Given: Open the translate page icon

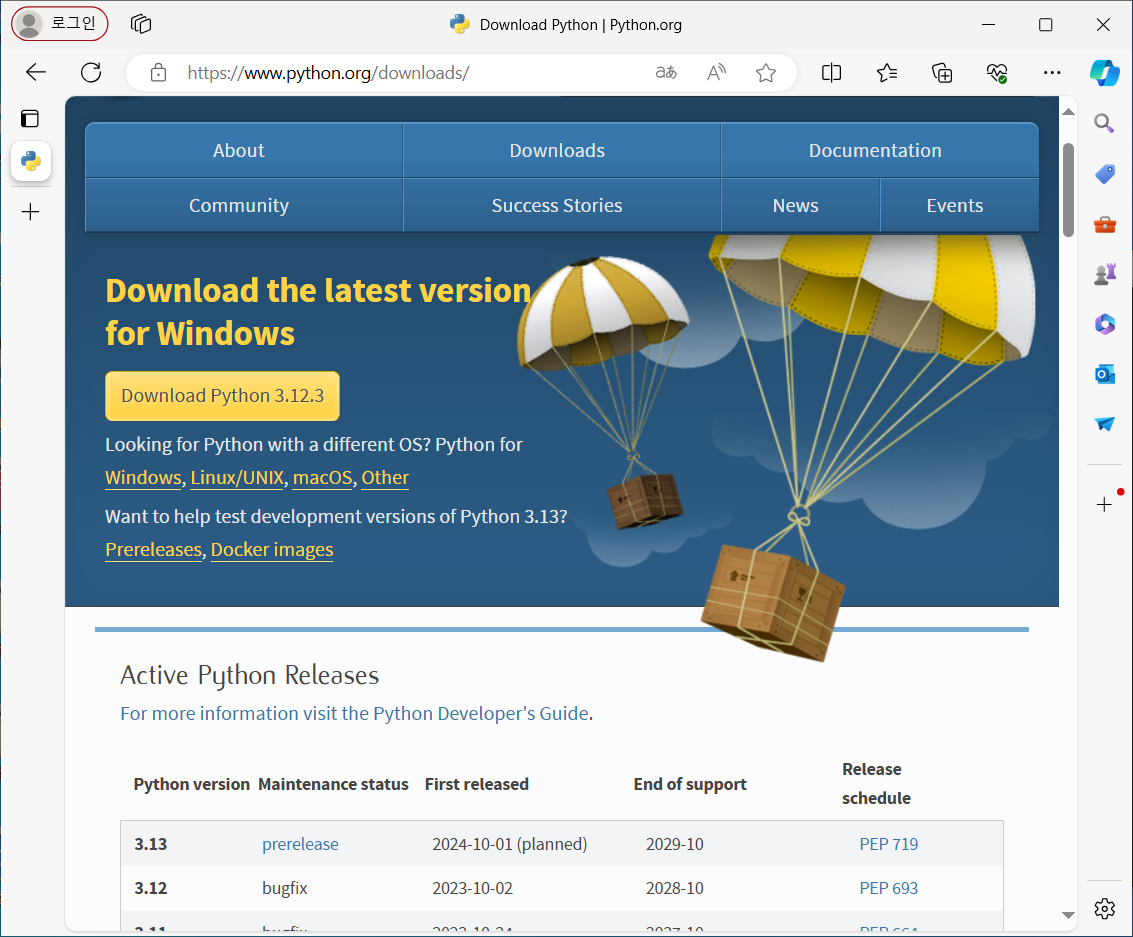Looking at the screenshot, I should (666, 72).
